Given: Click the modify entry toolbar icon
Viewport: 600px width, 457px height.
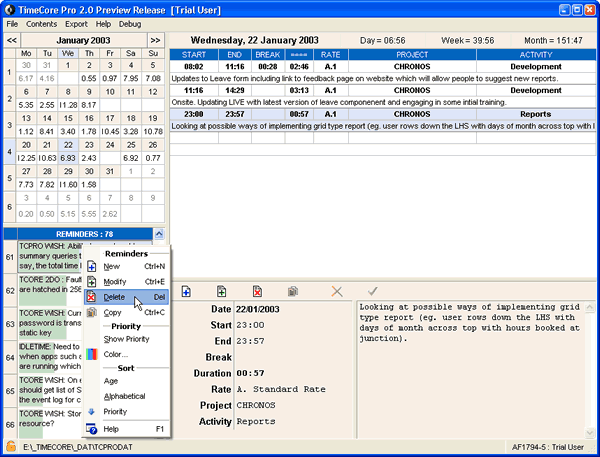Looking at the screenshot, I should [x=222, y=292].
